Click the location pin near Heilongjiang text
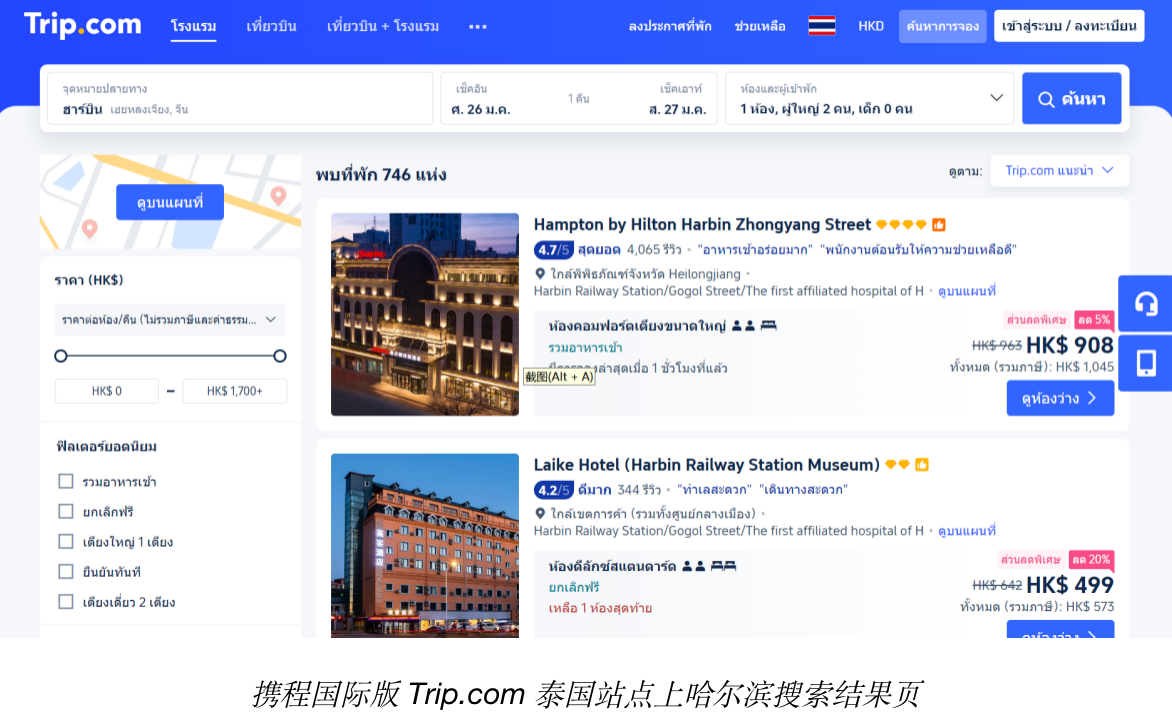Viewport: 1172px width, 724px height. (x=540, y=274)
